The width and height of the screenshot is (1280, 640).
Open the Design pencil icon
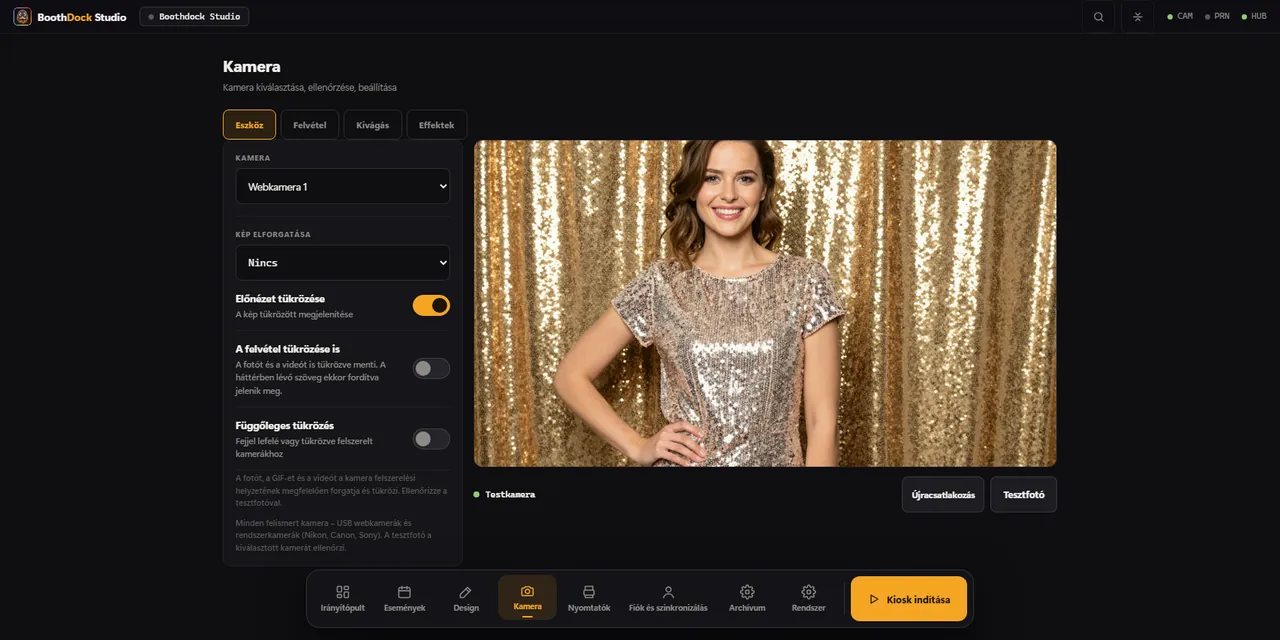click(x=465, y=591)
